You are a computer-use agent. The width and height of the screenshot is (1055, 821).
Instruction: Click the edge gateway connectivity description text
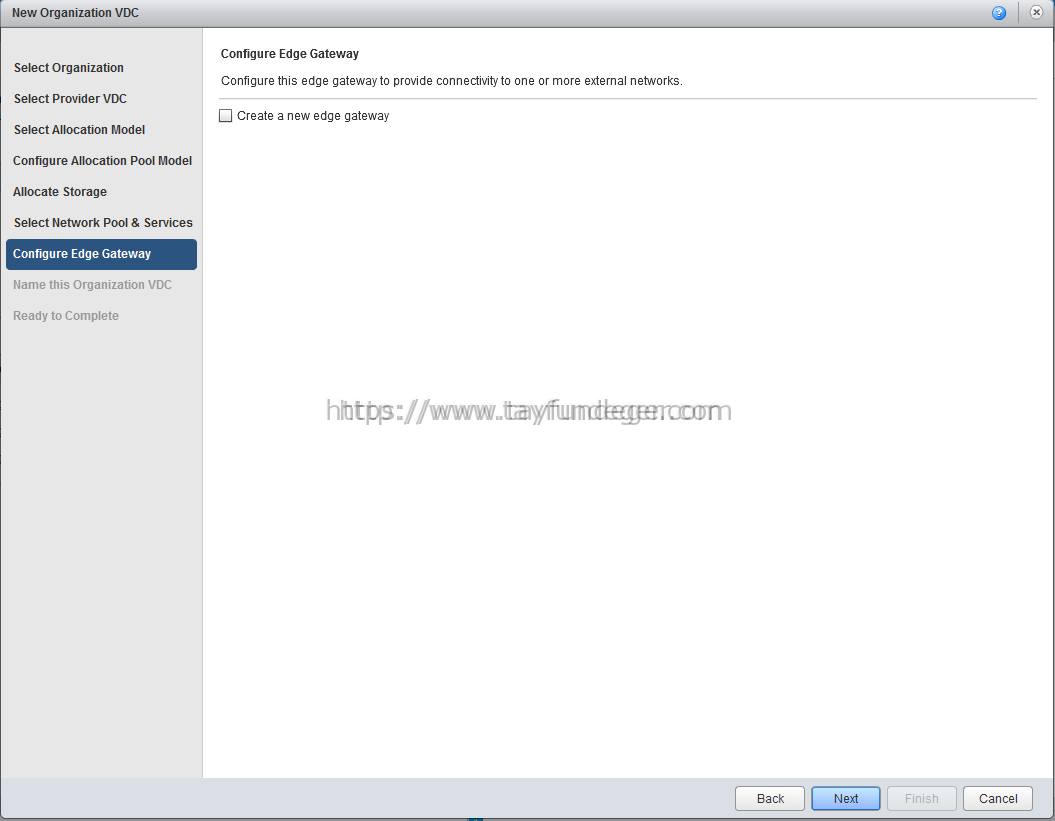tap(451, 81)
